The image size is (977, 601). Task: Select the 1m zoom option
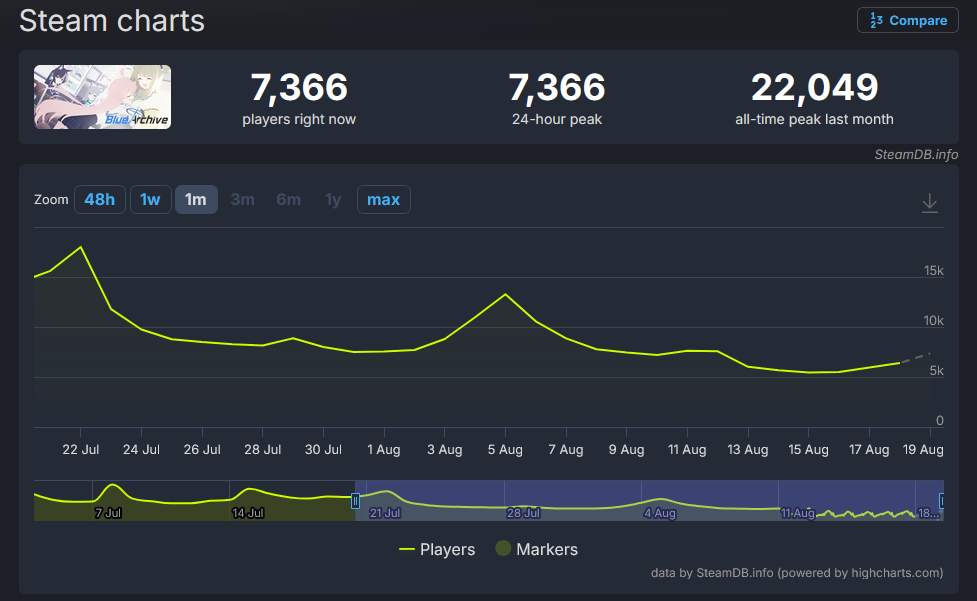coord(196,199)
